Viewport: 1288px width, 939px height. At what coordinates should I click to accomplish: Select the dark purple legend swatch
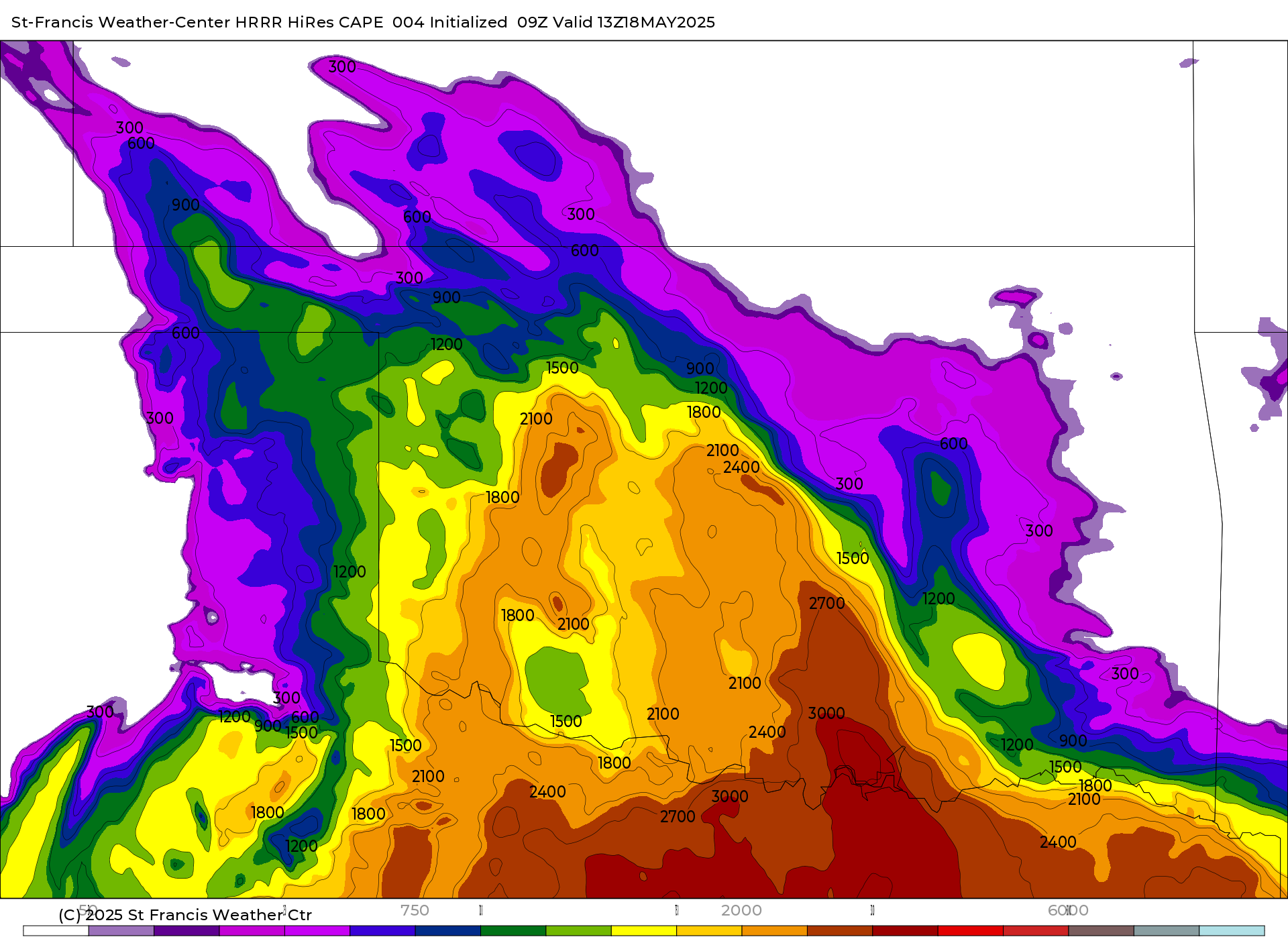(x=186, y=931)
